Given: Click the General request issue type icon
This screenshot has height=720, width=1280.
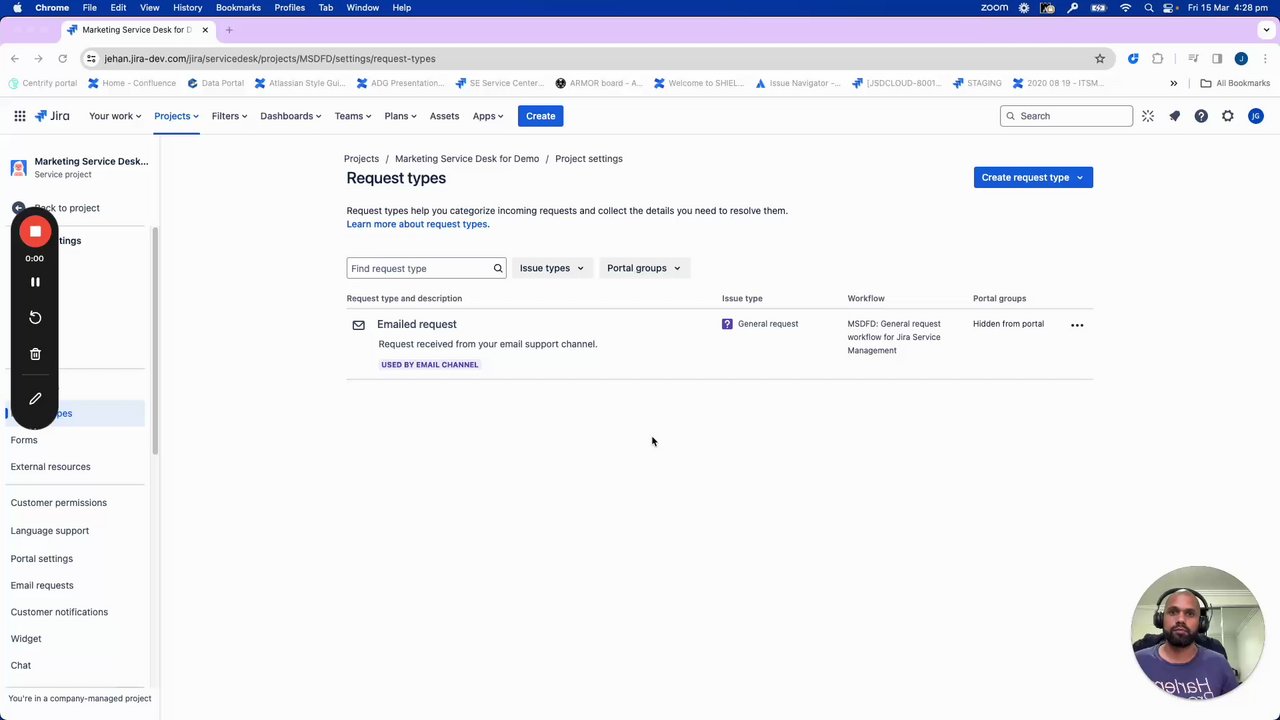Looking at the screenshot, I should 727,324.
